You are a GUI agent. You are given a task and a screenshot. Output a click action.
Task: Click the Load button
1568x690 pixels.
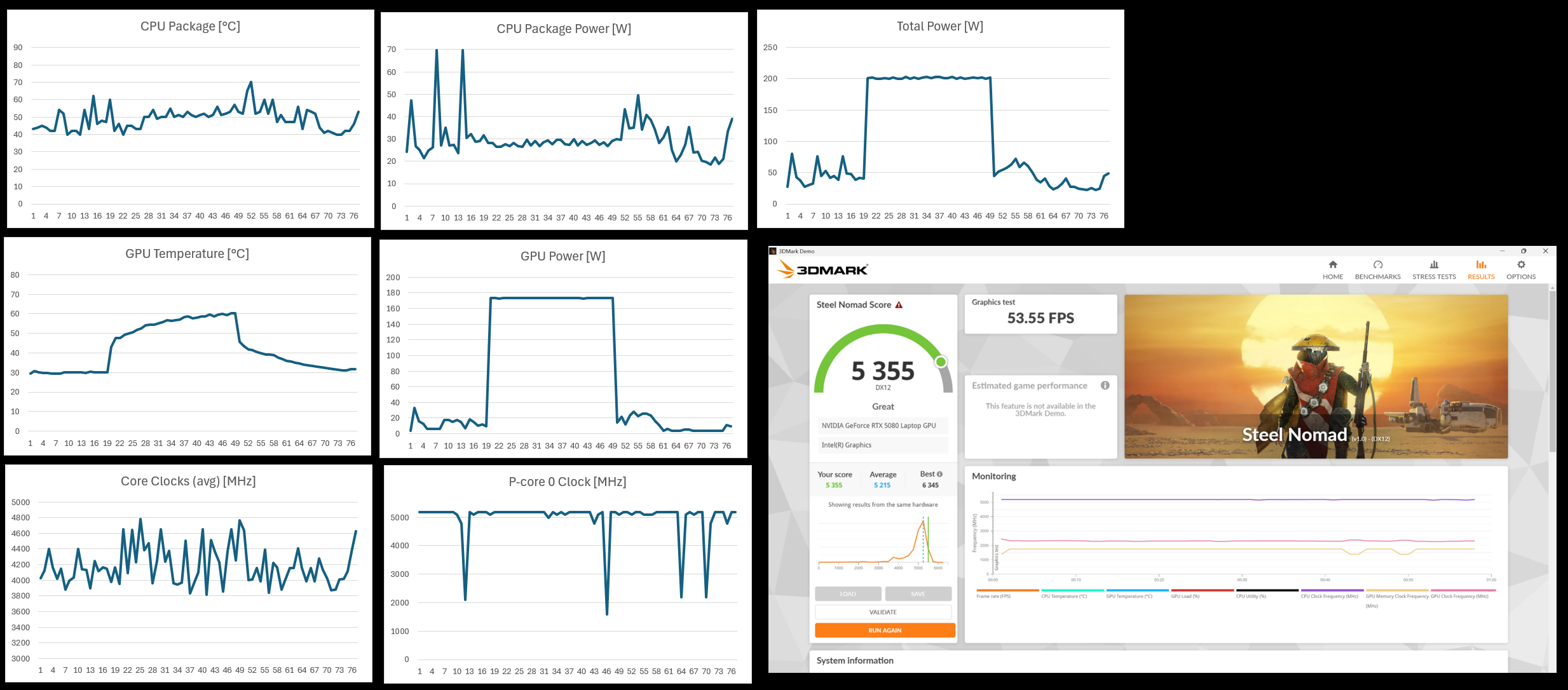848,593
